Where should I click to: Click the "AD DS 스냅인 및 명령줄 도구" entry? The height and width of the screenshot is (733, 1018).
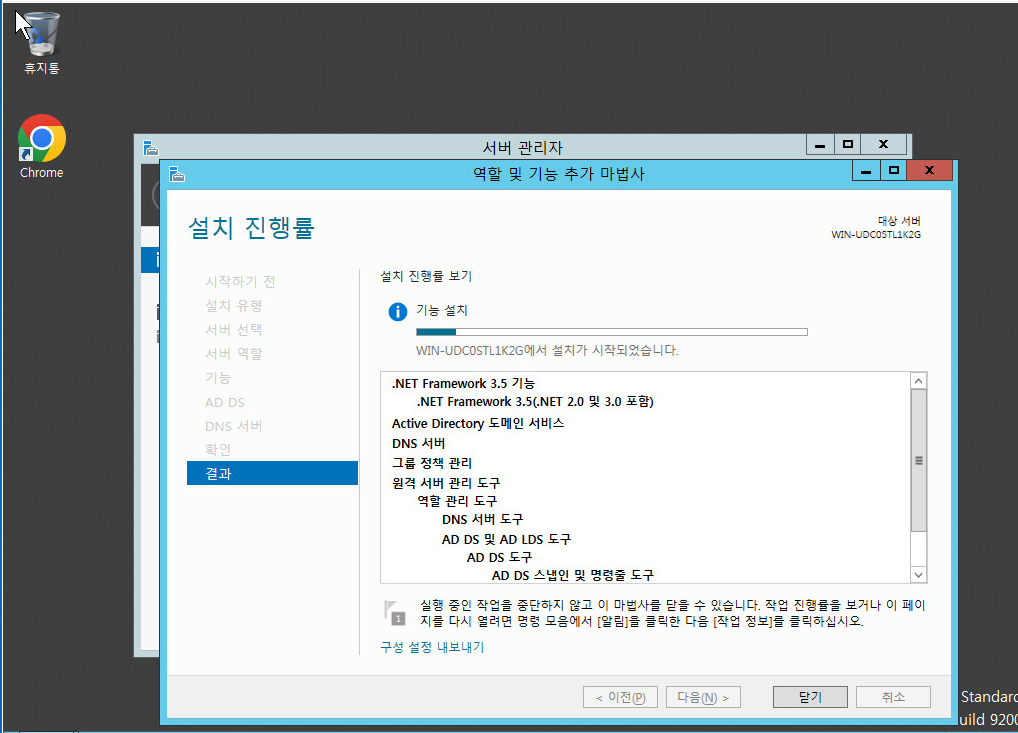coord(573,575)
